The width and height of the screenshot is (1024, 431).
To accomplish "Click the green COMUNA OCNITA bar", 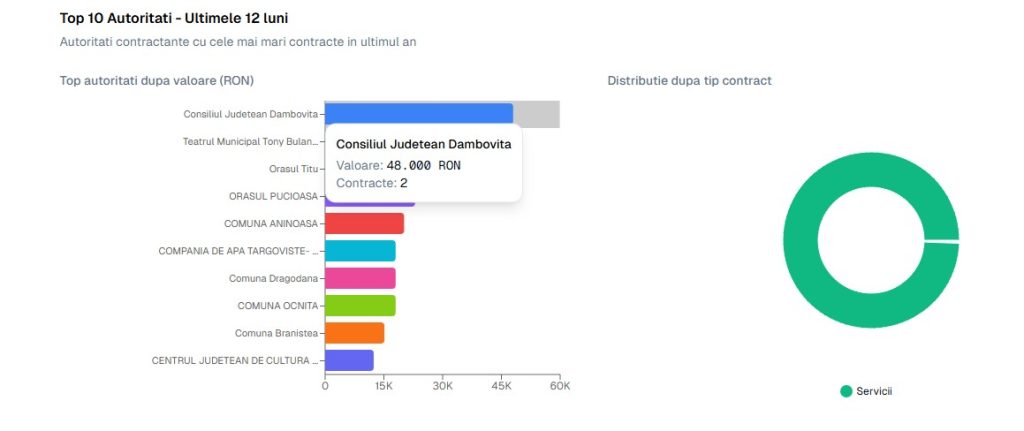I will tap(360, 305).
